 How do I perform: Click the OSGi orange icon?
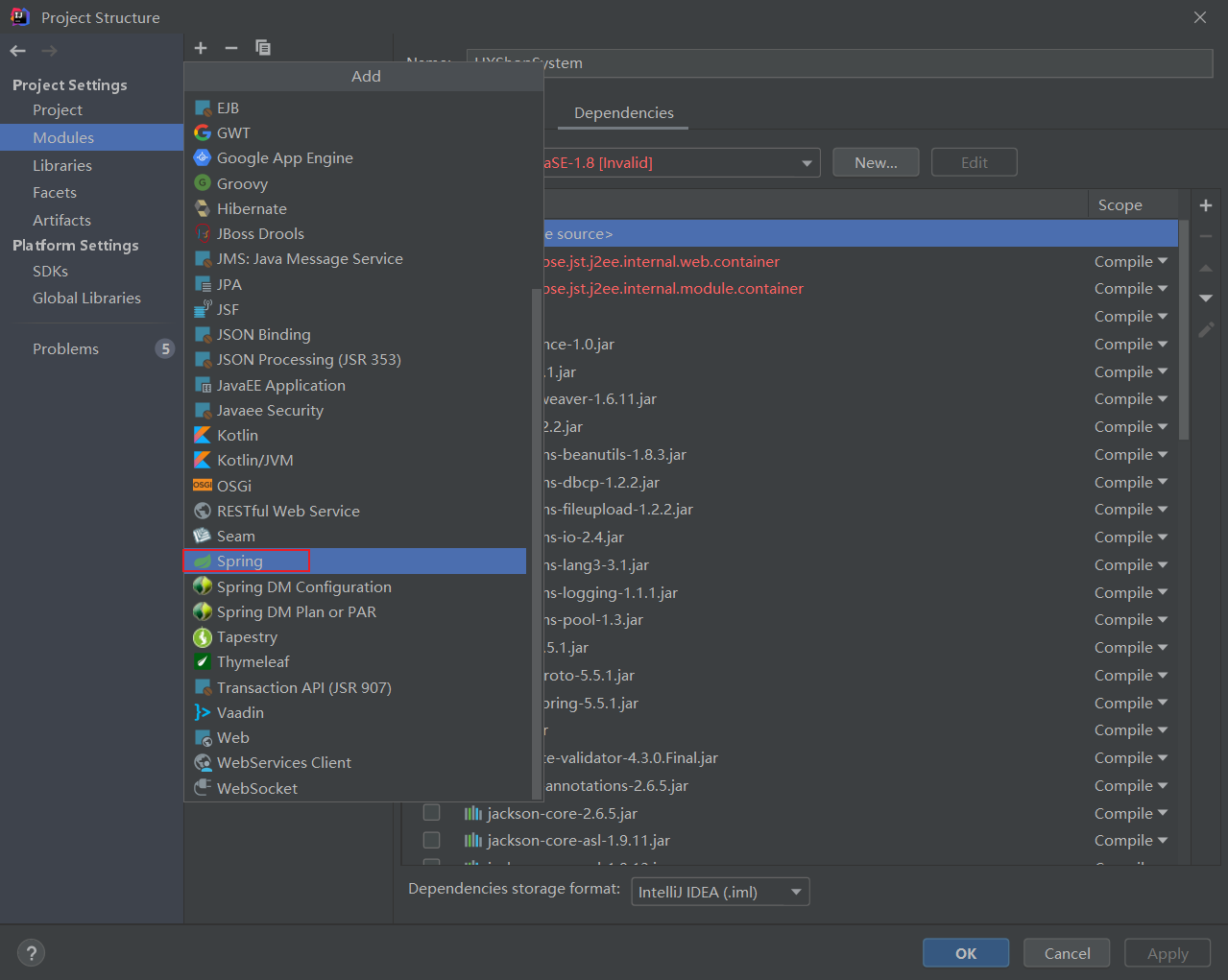[203, 486]
